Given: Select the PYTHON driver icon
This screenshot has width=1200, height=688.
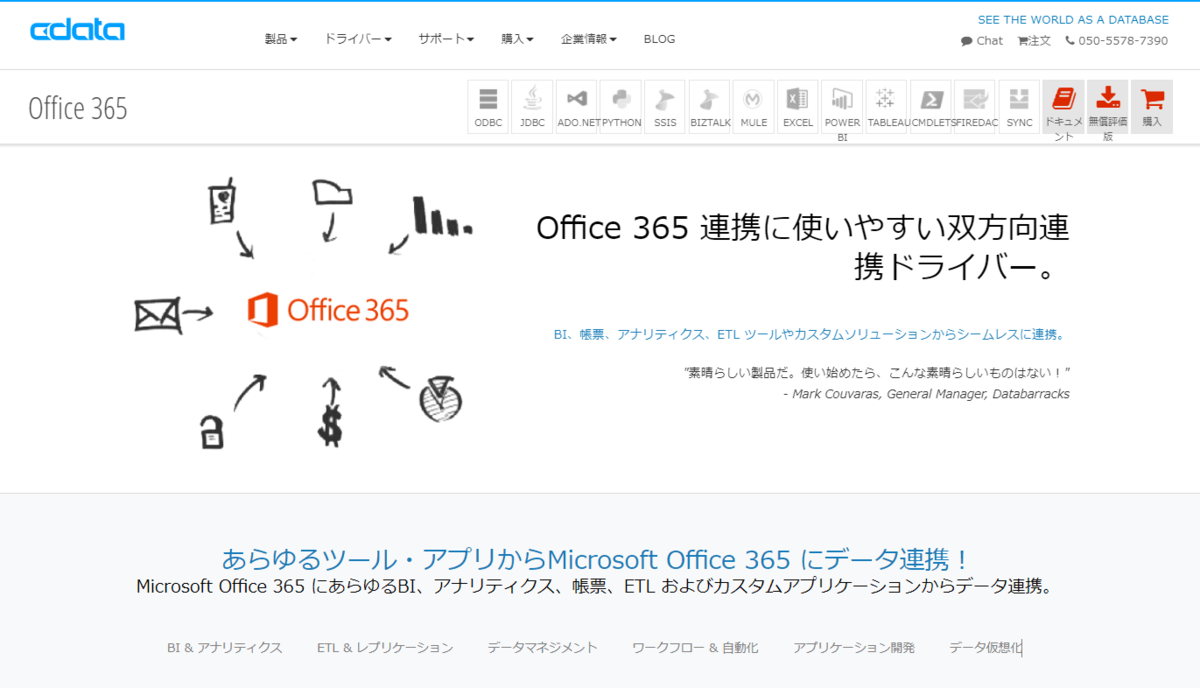Looking at the screenshot, I should tap(620, 105).
